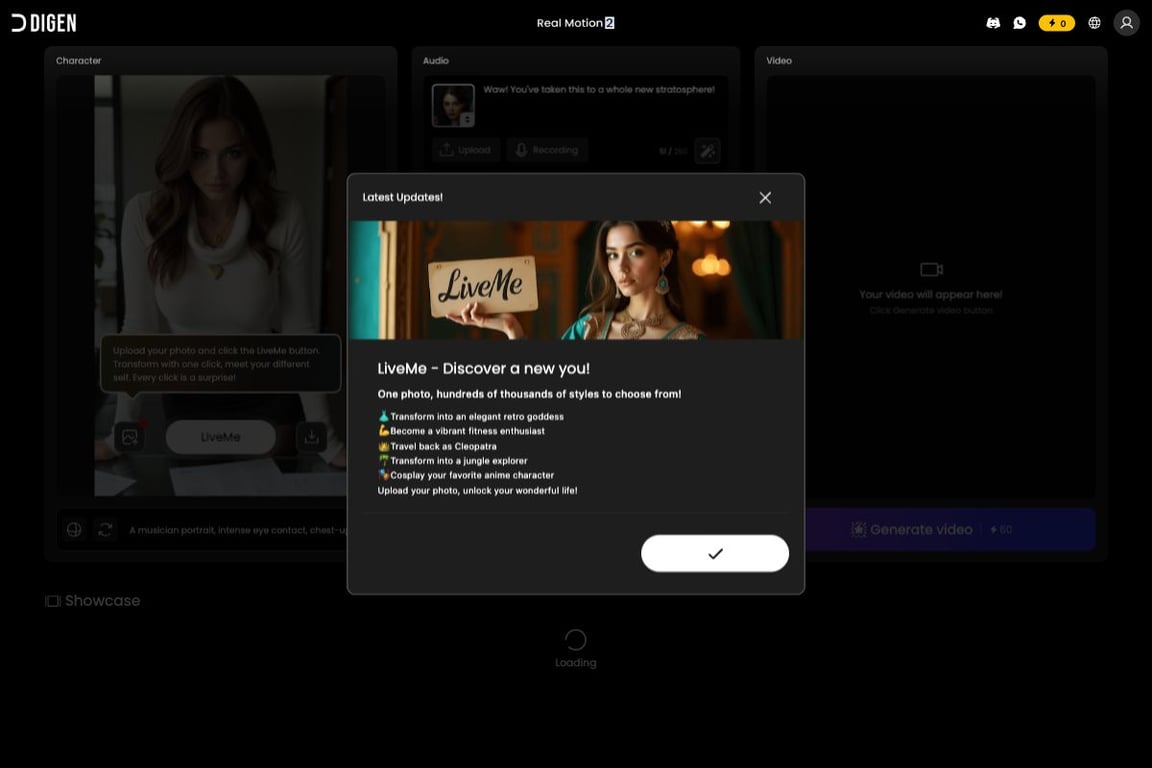The image size is (1152, 768).
Task: Click the Audio panel label
Action: point(436,61)
